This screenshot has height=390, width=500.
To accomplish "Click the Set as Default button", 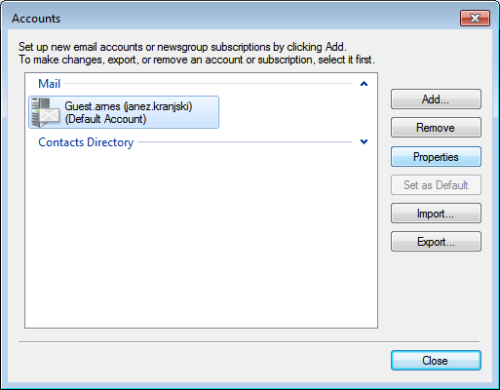I will [x=436, y=185].
